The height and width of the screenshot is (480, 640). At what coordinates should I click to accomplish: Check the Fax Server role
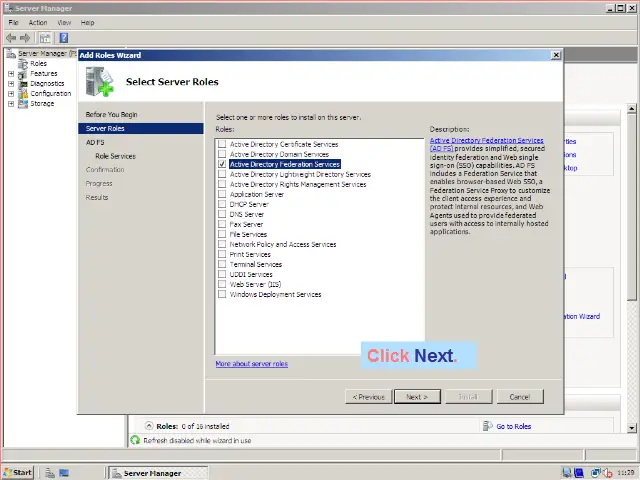point(222,224)
